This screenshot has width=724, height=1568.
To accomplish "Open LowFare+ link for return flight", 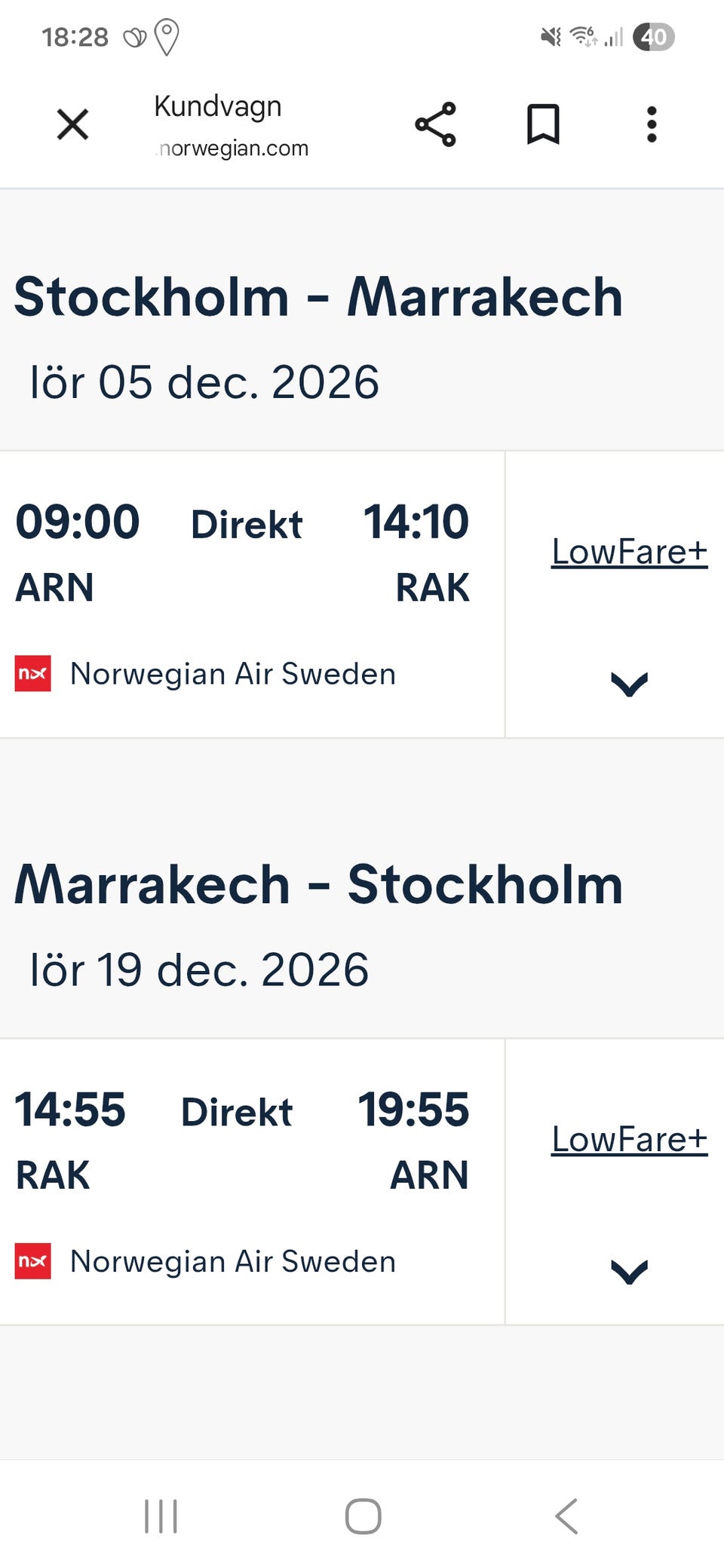I will tap(629, 1139).
